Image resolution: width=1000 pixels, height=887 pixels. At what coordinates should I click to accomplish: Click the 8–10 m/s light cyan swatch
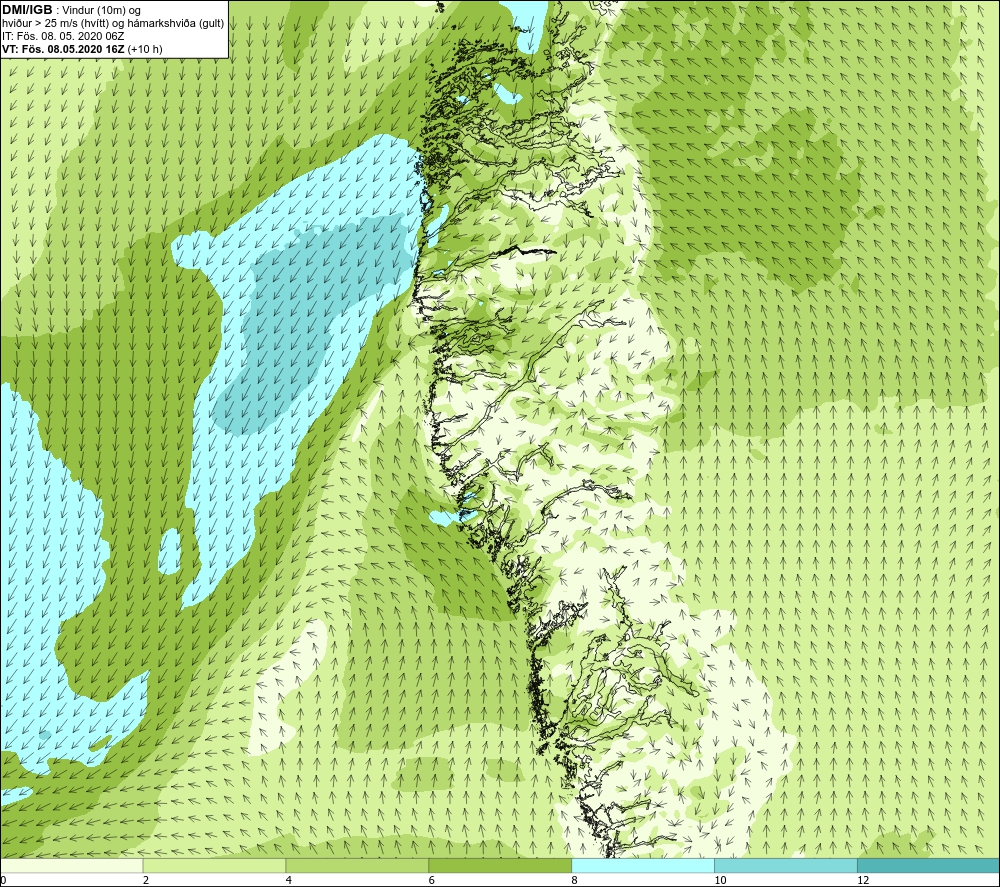643,866
